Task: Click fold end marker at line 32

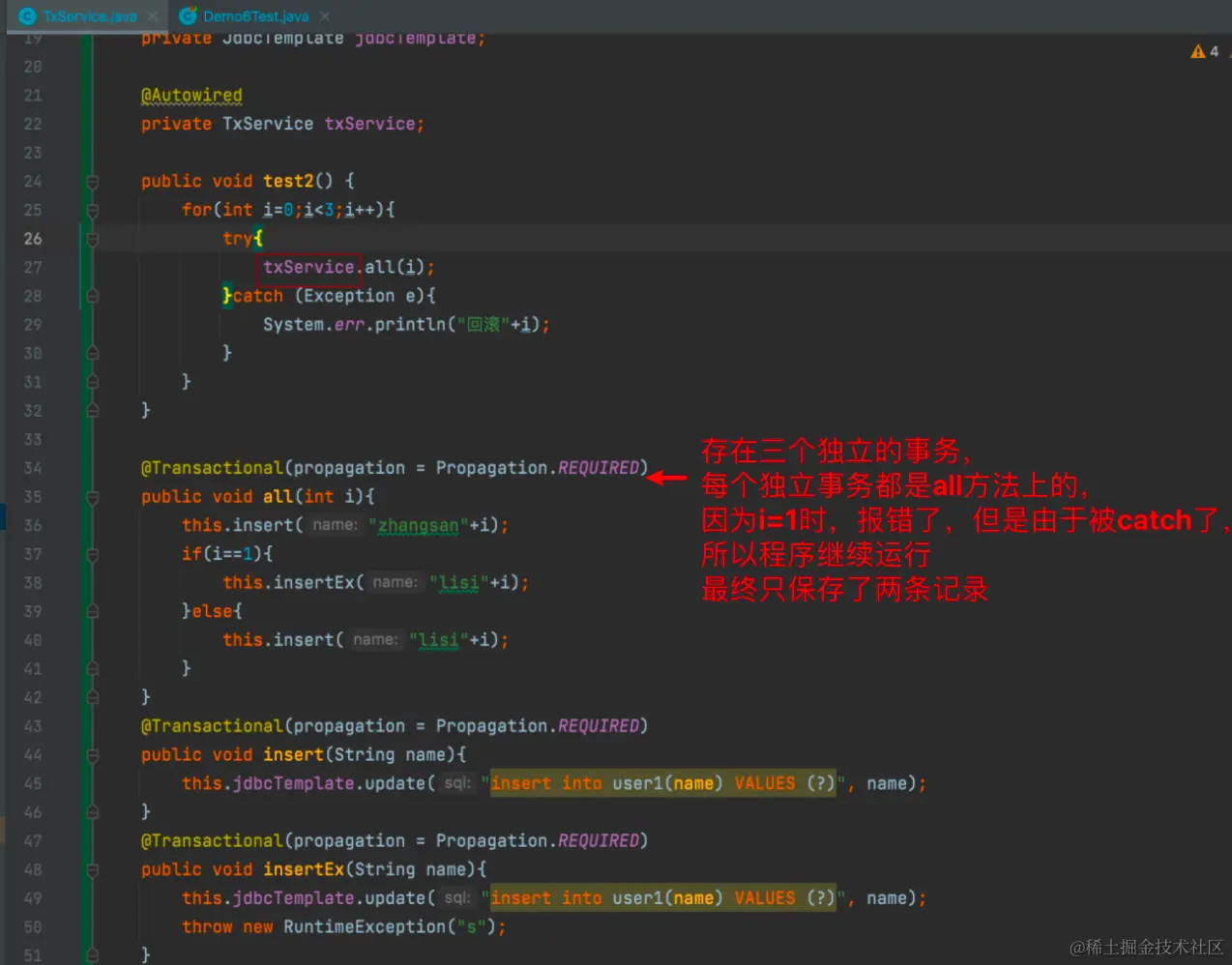Action: (x=93, y=411)
